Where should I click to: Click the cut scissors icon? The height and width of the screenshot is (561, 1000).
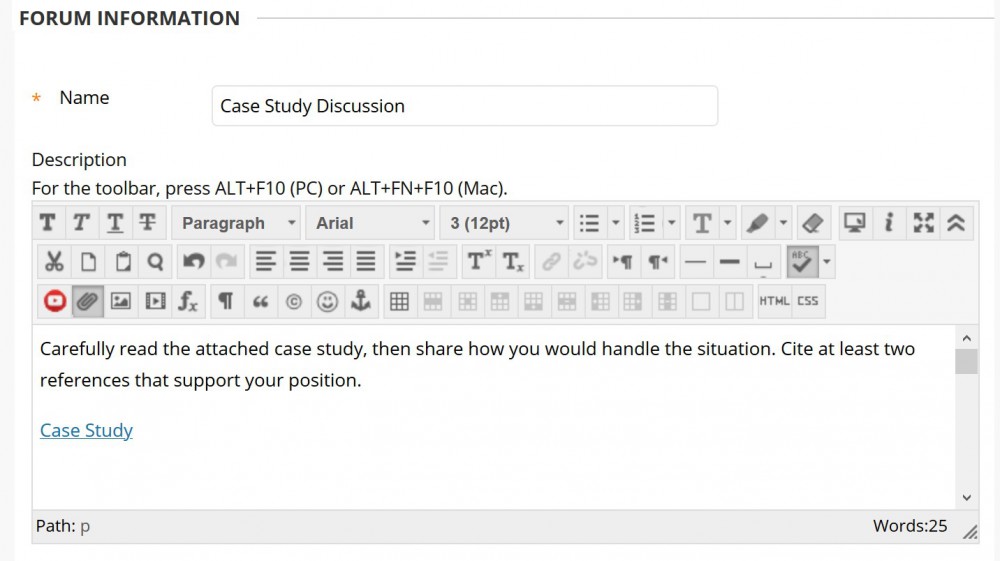coord(54,262)
